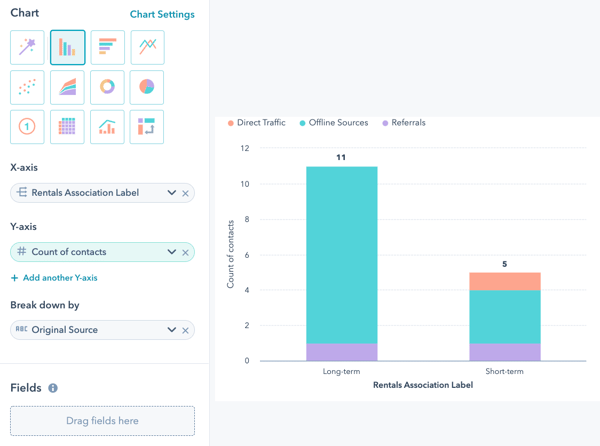
Task: Select the magic wand auto chart type
Action: 27,47
